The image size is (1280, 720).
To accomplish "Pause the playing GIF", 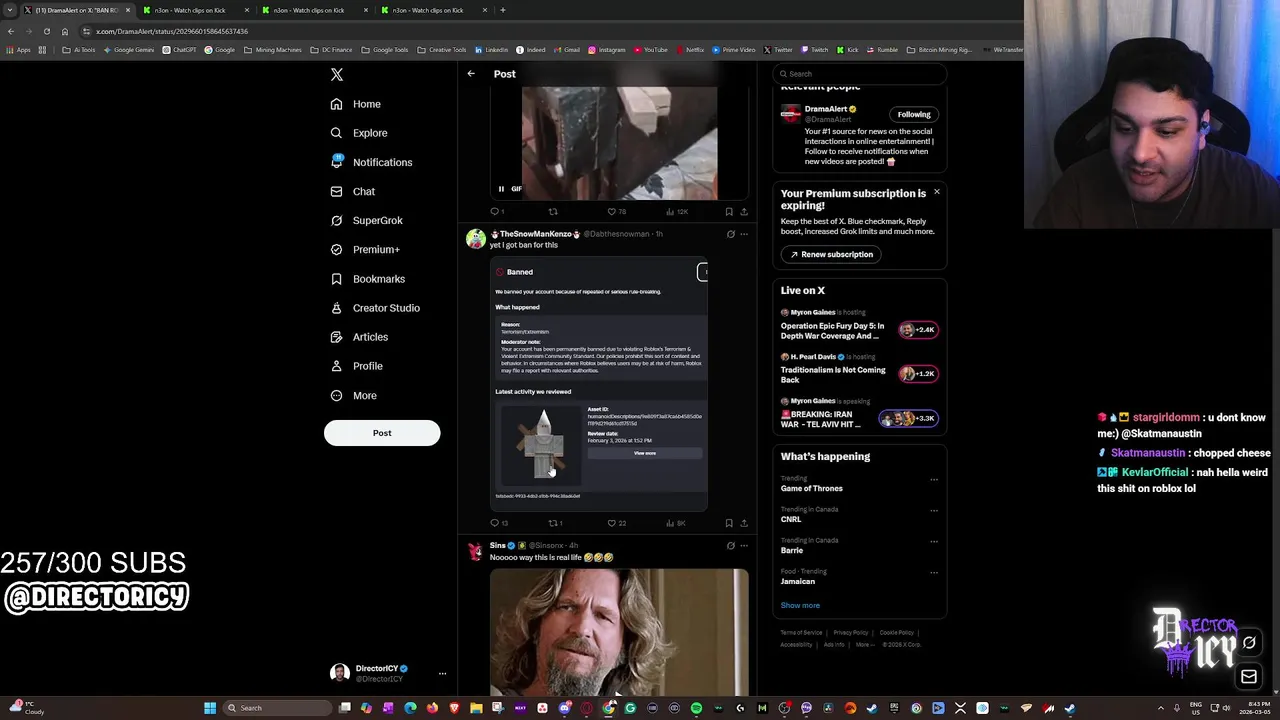I will 501,189.
